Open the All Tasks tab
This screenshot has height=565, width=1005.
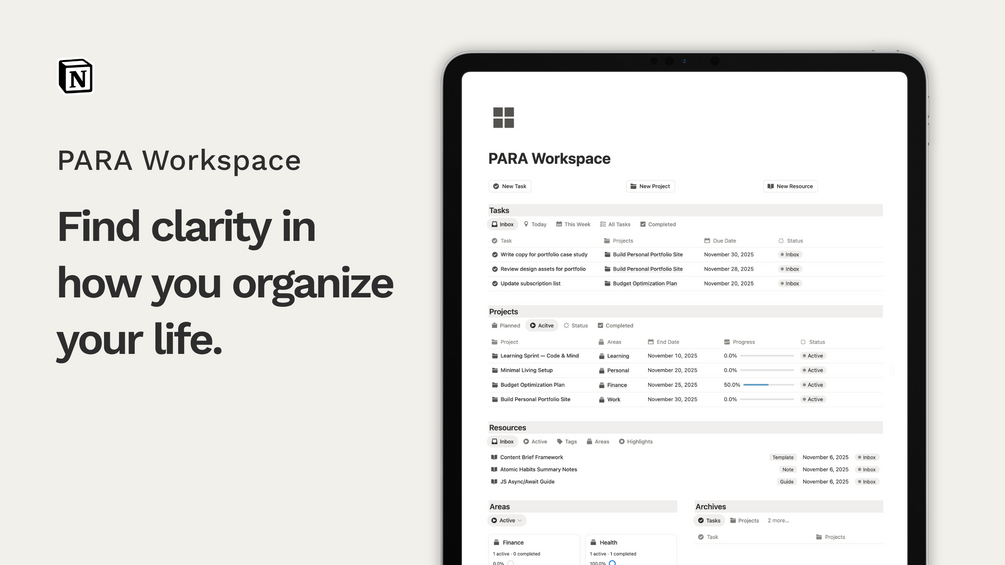(615, 224)
